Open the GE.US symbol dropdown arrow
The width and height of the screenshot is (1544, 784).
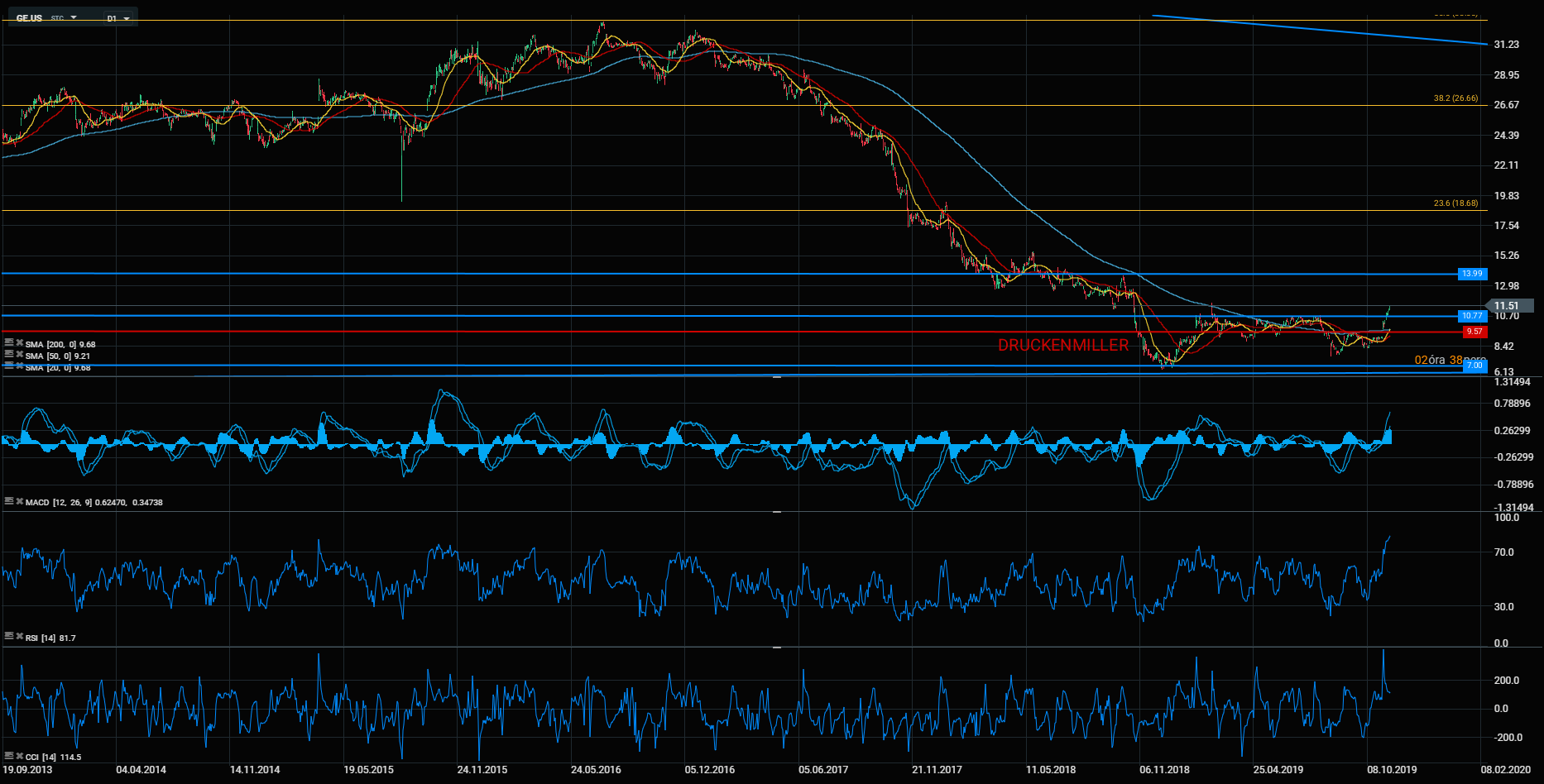(x=74, y=17)
